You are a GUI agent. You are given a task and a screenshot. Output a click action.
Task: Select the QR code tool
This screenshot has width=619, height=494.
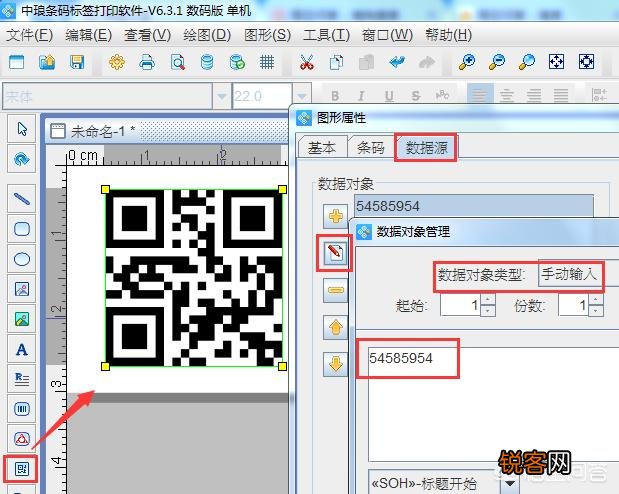[x=21, y=469]
